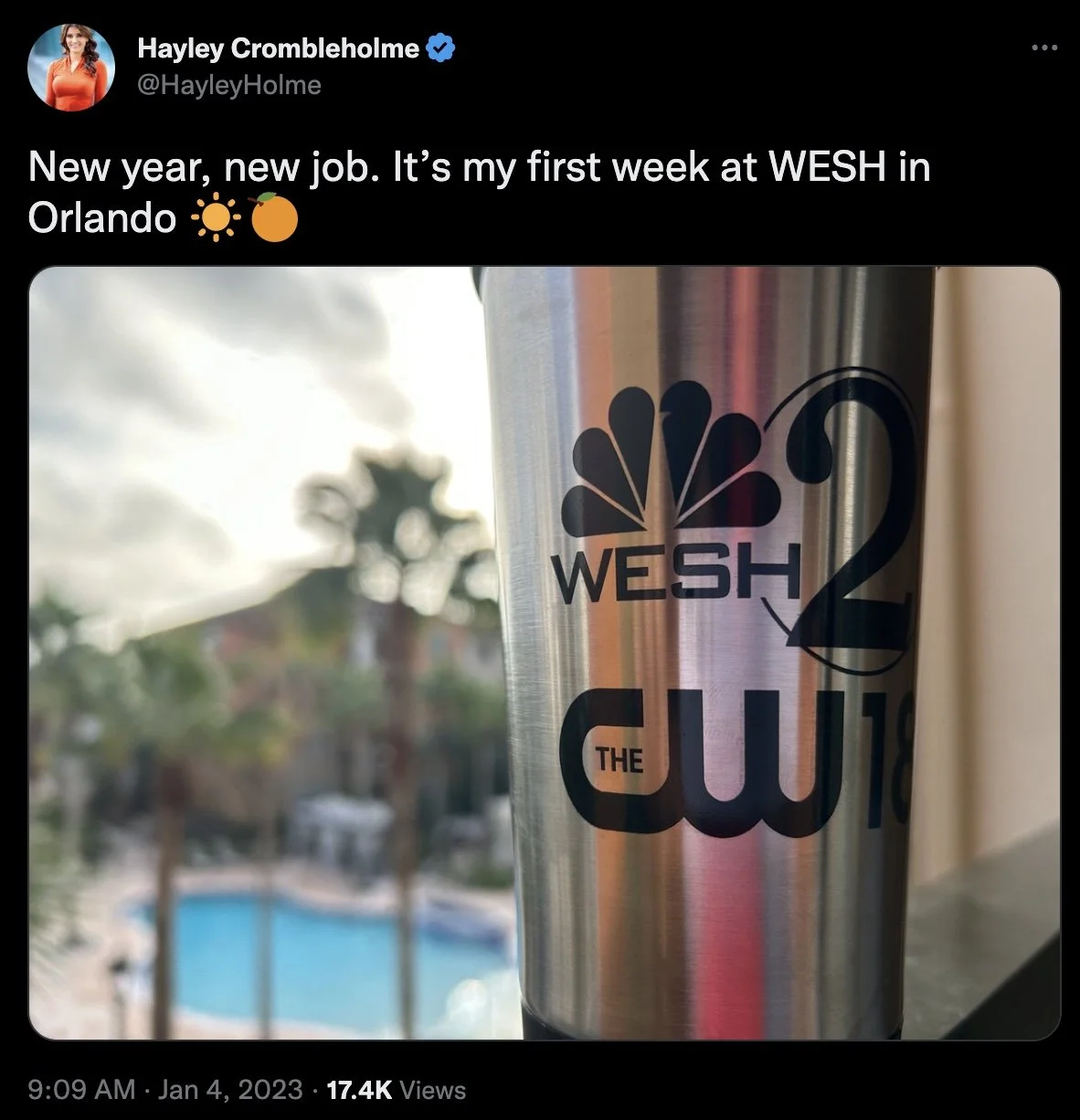Click the orange emoji in the tweet

(x=273, y=217)
